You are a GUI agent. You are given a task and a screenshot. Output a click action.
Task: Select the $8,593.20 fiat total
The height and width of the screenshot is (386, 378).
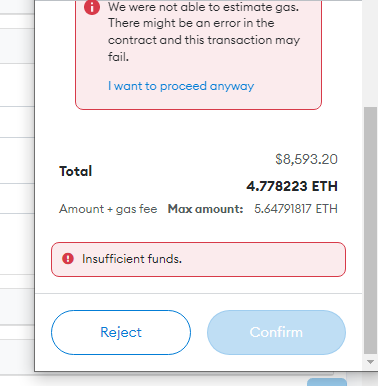coord(306,159)
